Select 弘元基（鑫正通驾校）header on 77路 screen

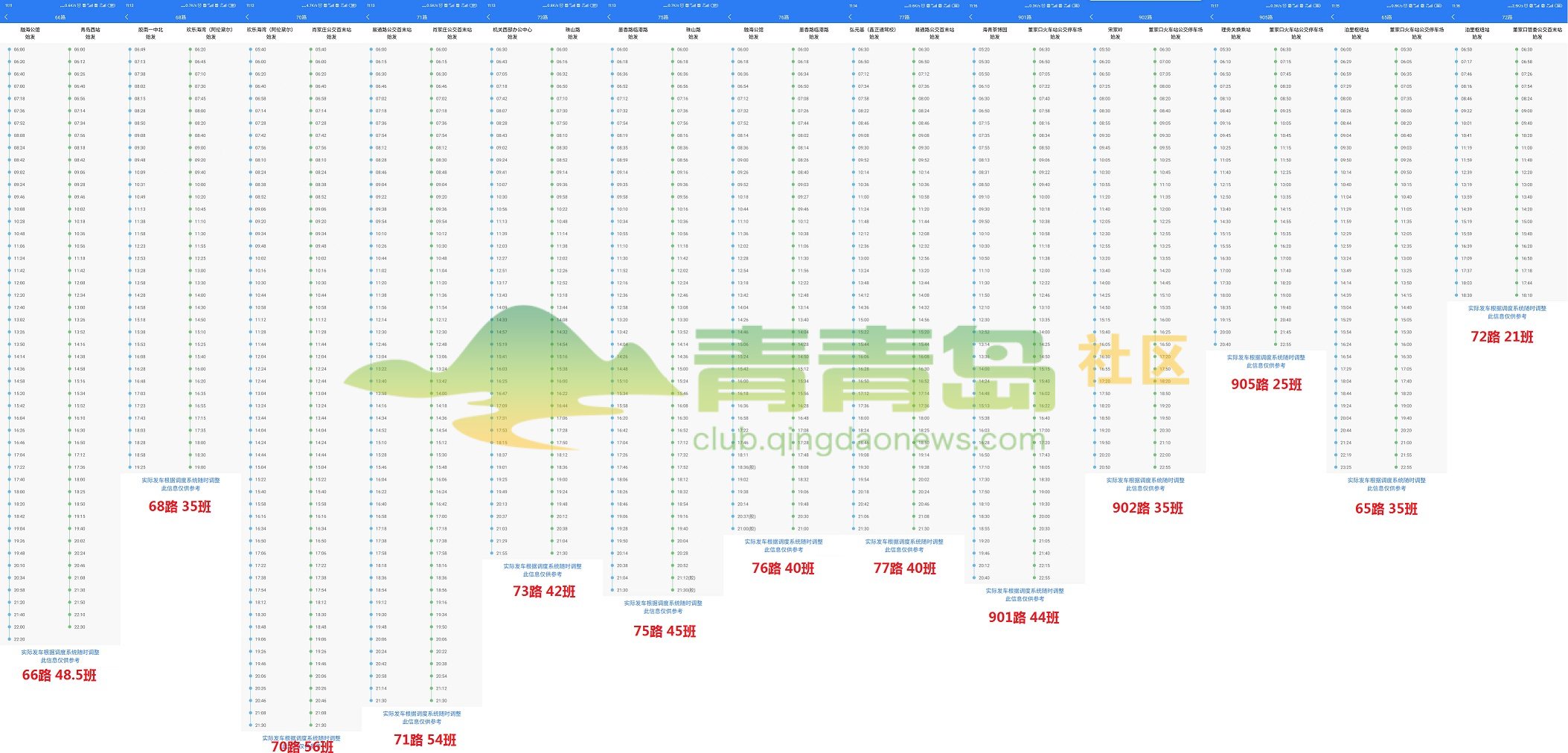[x=874, y=33]
